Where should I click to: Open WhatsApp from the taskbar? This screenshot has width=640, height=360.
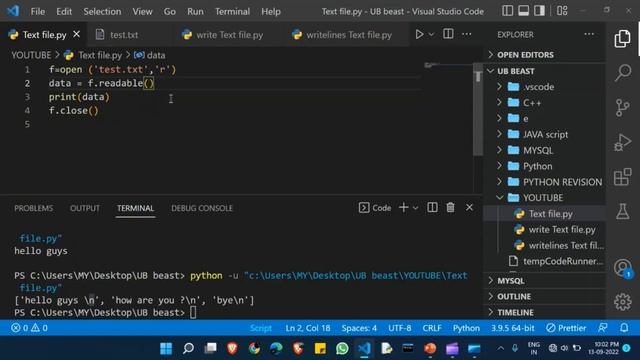(x=342, y=348)
